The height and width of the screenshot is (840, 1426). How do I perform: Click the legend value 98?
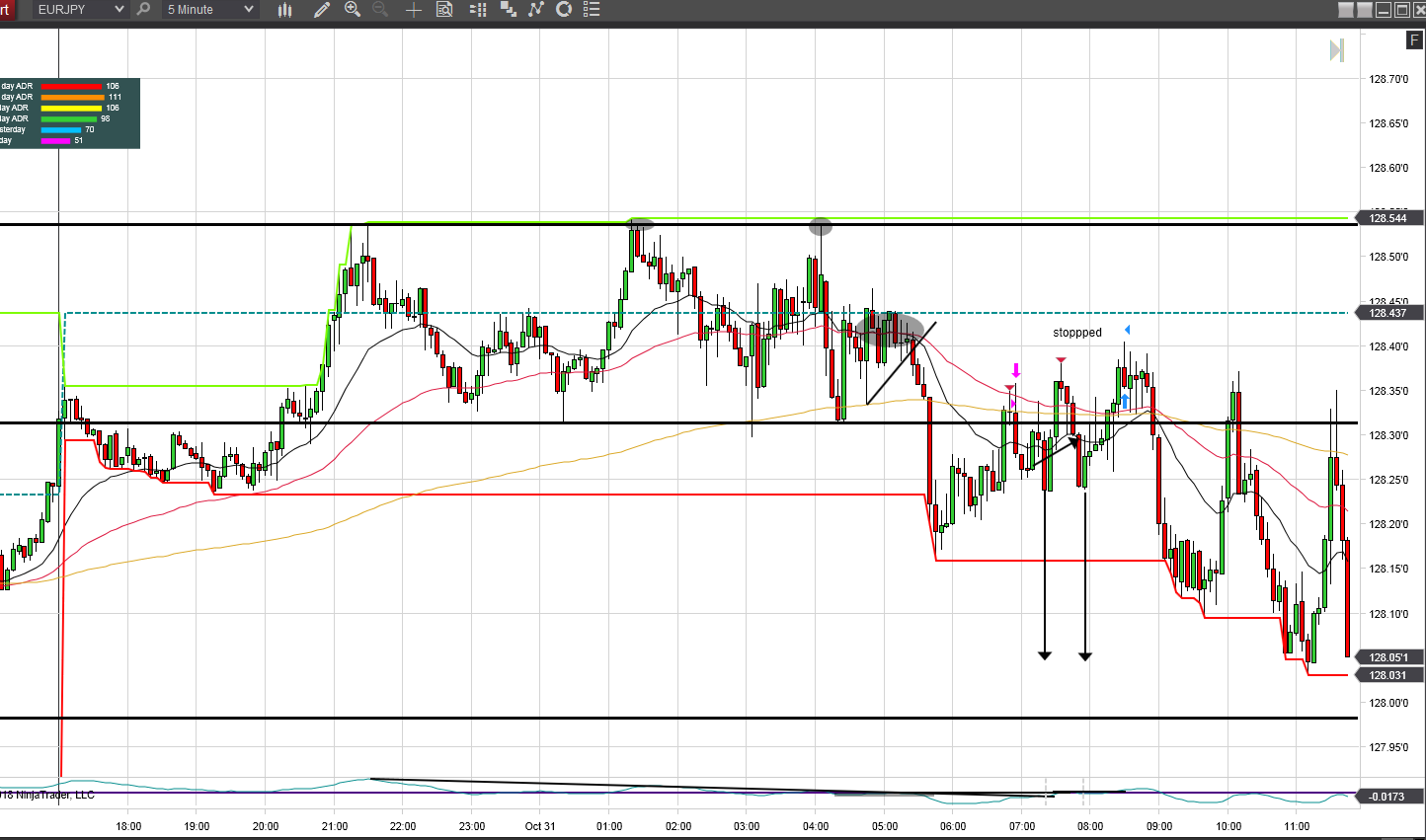[x=106, y=119]
